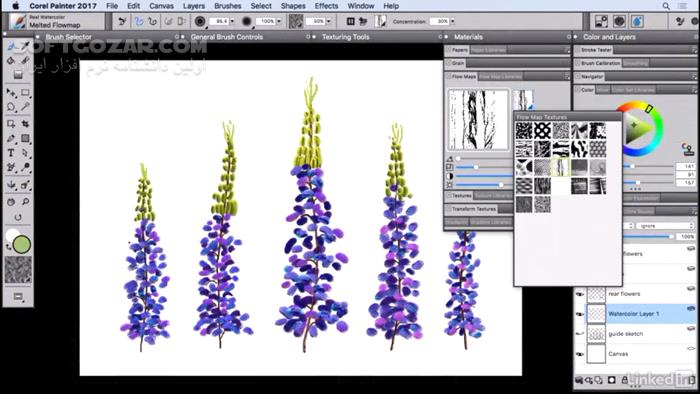Choose the first Flow Map Textures thumbnail
Screen dimensions: 700x394
(x=524, y=131)
